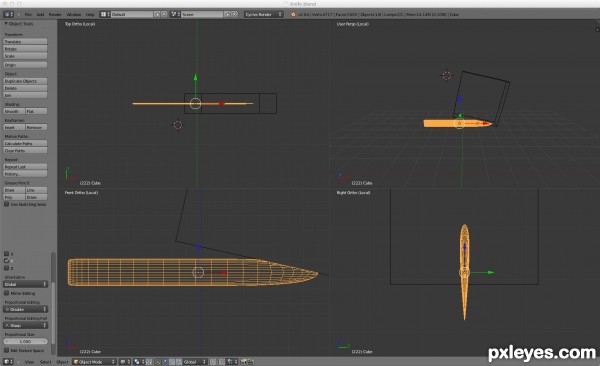Click the Repeat Last button

[26, 167]
